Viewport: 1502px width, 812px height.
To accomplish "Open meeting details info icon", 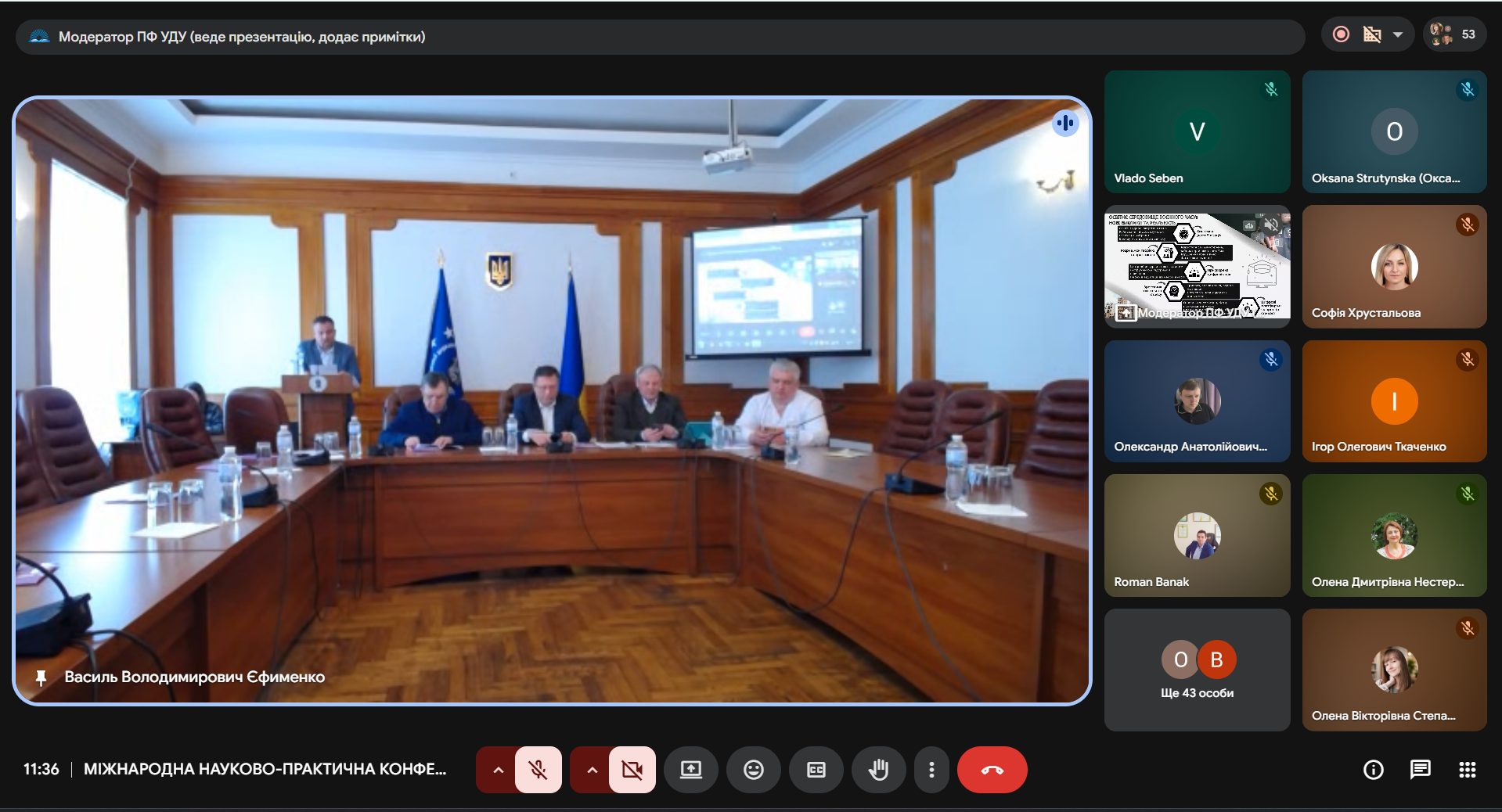I will pos(1373,770).
